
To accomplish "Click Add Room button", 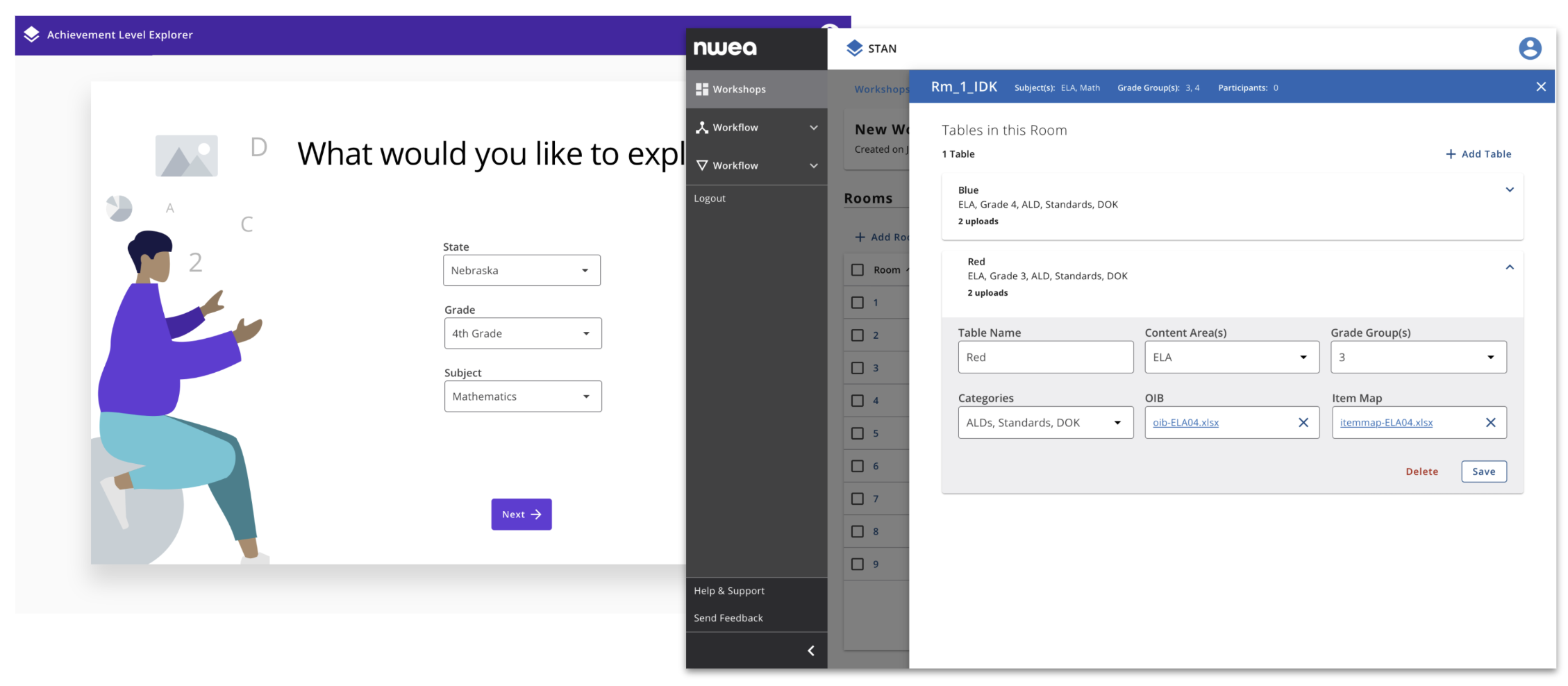I will pos(882,237).
